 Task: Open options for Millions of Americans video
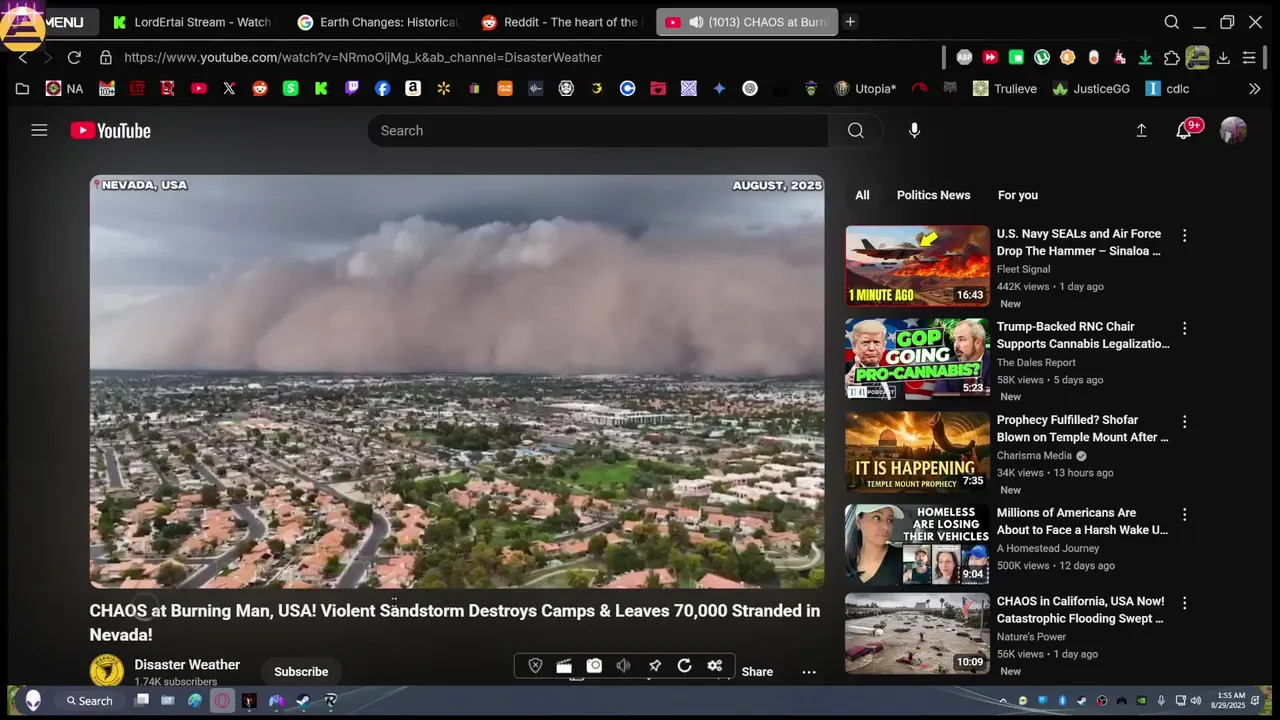1185,515
